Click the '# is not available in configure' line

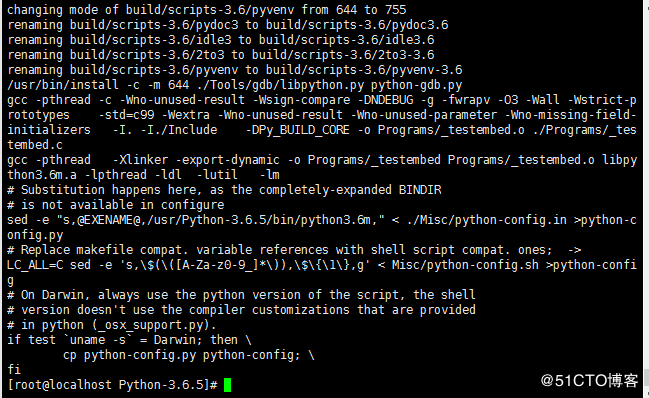[x=115, y=205]
